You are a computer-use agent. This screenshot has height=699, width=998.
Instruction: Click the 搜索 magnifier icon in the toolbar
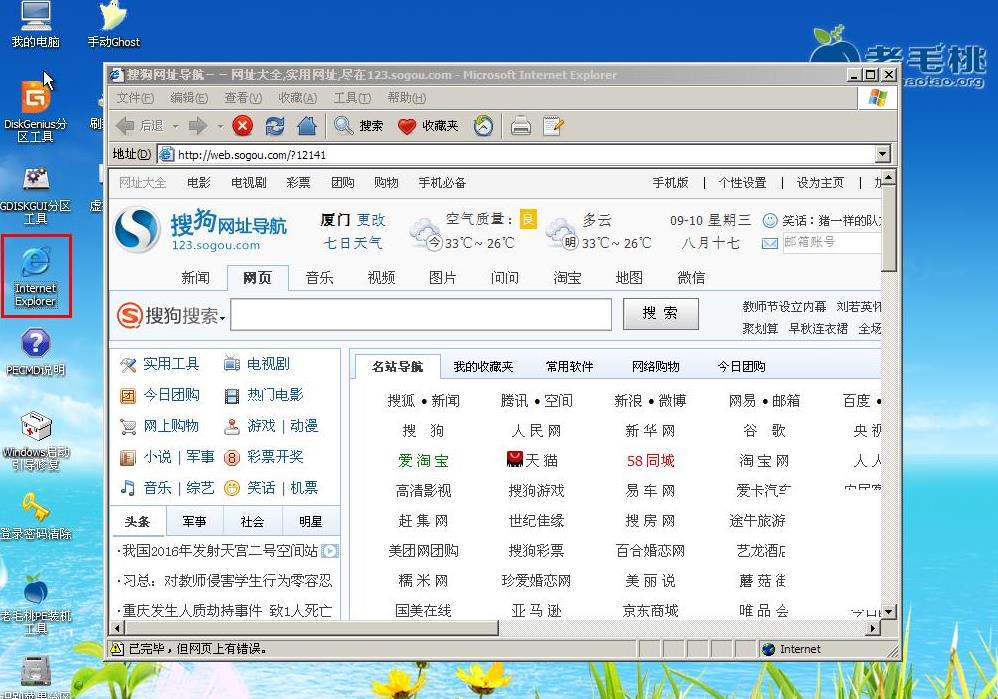tap(347, 125)
